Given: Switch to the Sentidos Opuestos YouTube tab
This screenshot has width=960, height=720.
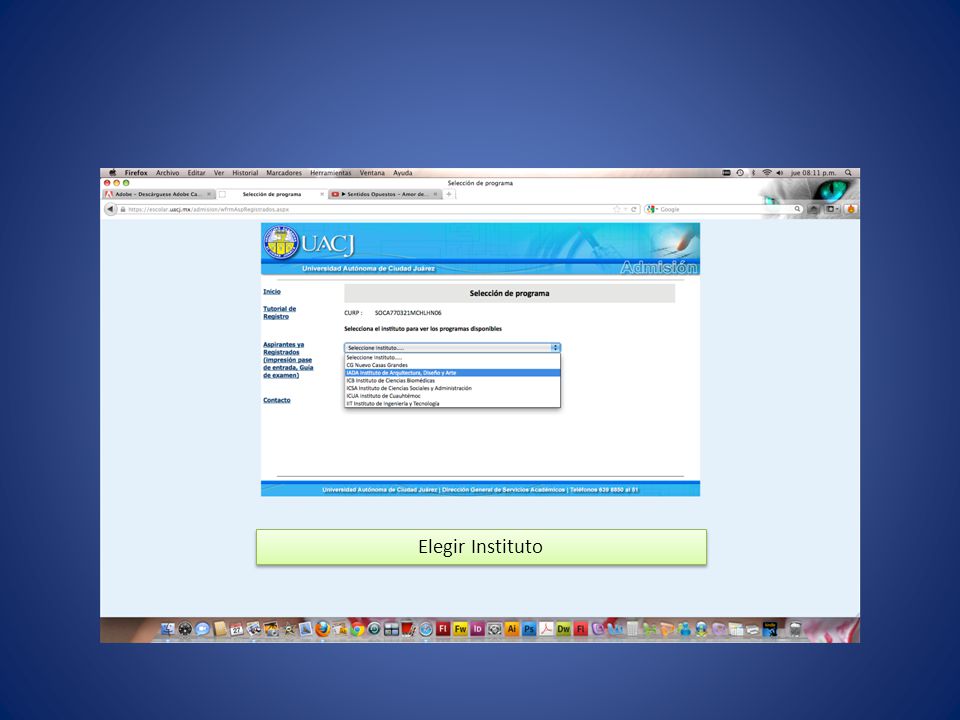Looking at the screenshot, I should [x=386, y=194].
